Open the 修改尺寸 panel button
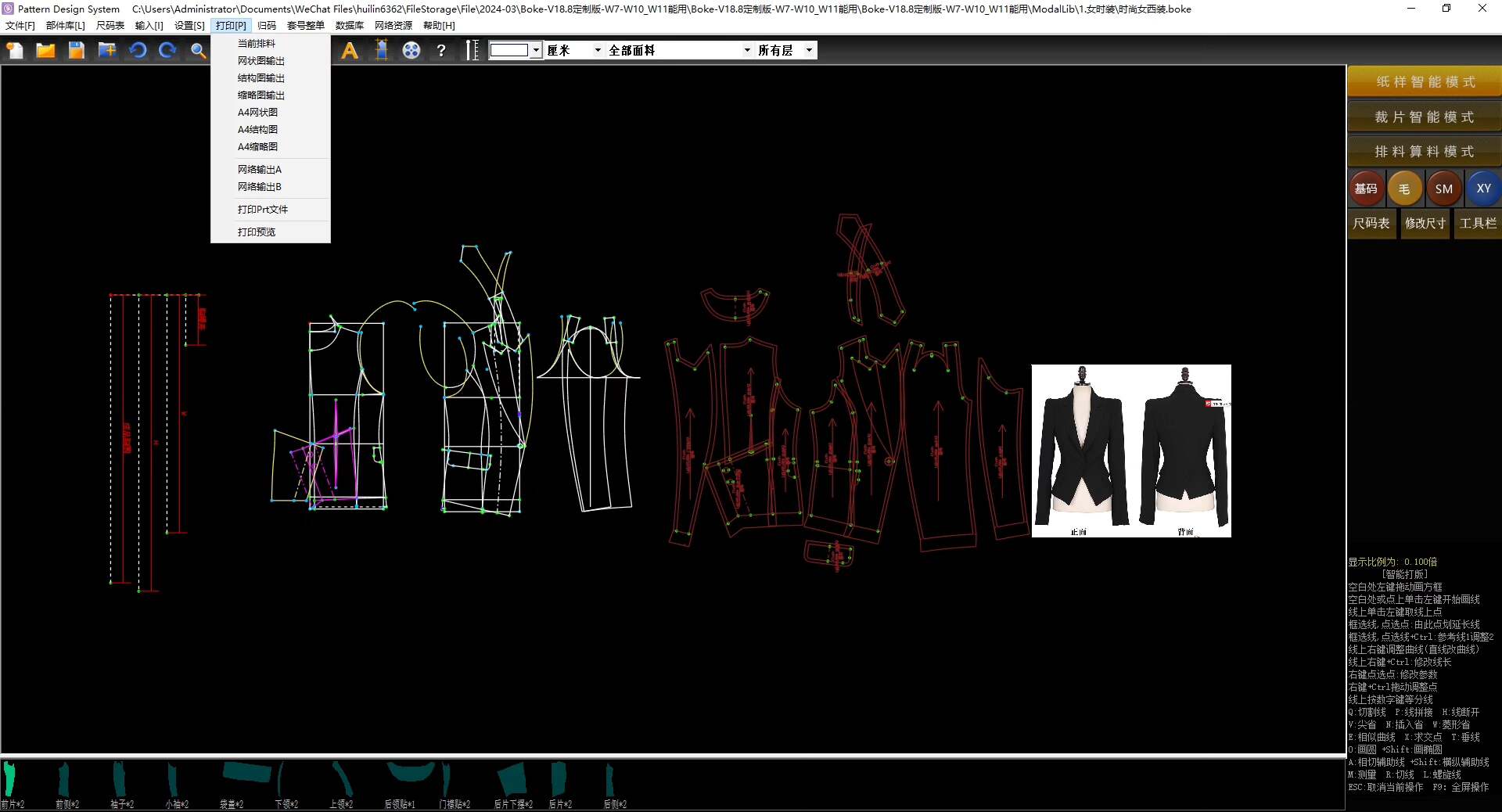Viewport: 1502px width, 812px height. tap(1425, 224)
